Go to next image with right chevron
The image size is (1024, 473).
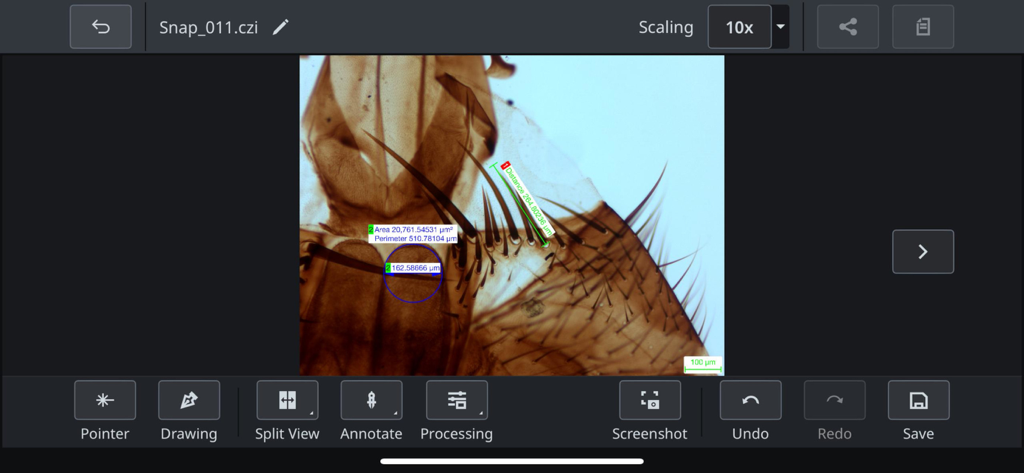click(922, 252)
